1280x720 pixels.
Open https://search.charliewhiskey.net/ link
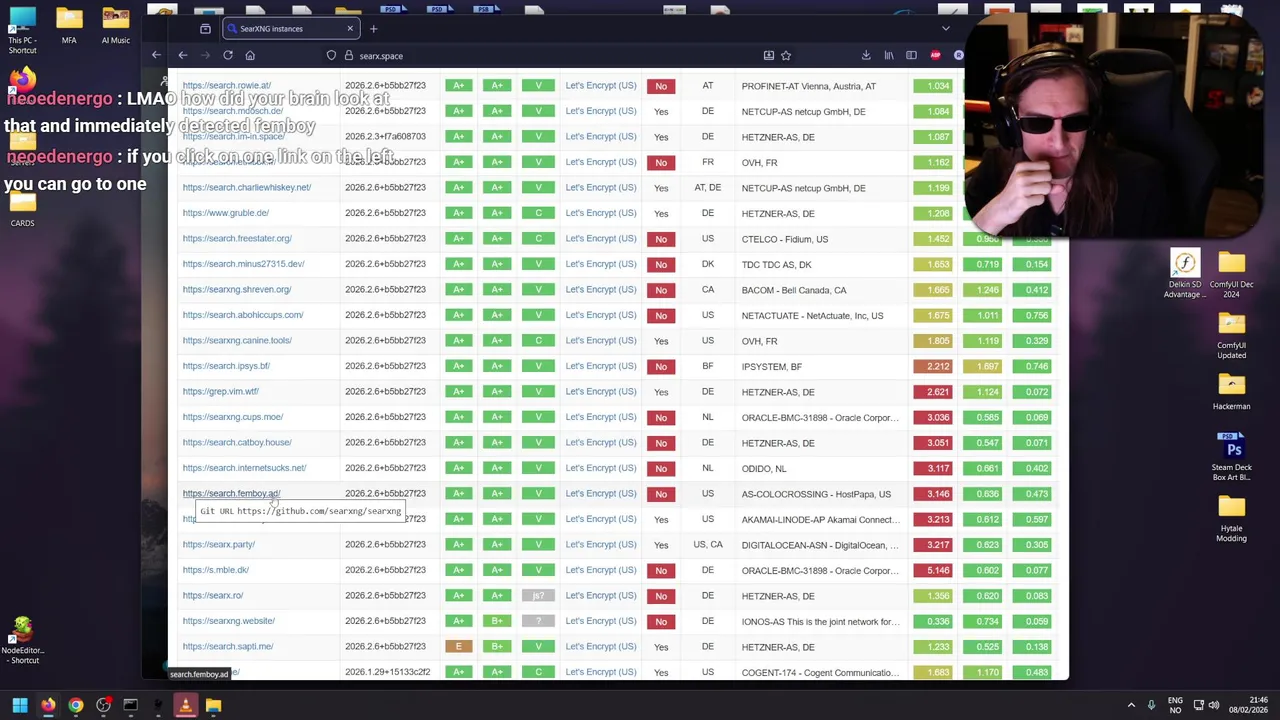click(x=247, y=188)
